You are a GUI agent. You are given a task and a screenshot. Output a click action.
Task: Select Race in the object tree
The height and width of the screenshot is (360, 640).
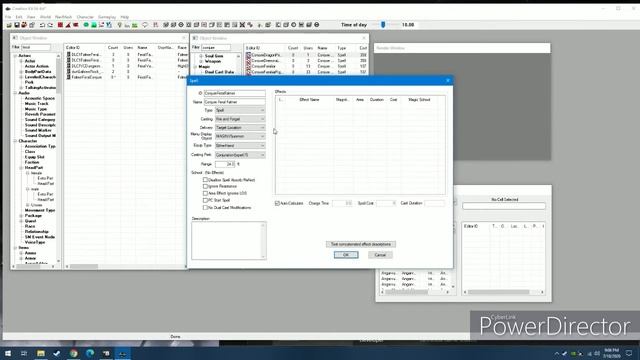pyautogui.click(x=30, y=226)
